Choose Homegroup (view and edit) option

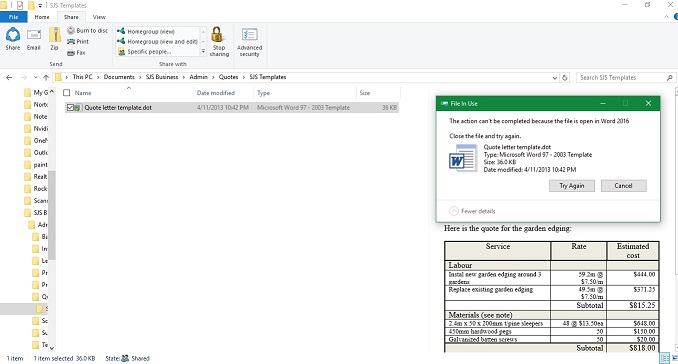[157, 42]
